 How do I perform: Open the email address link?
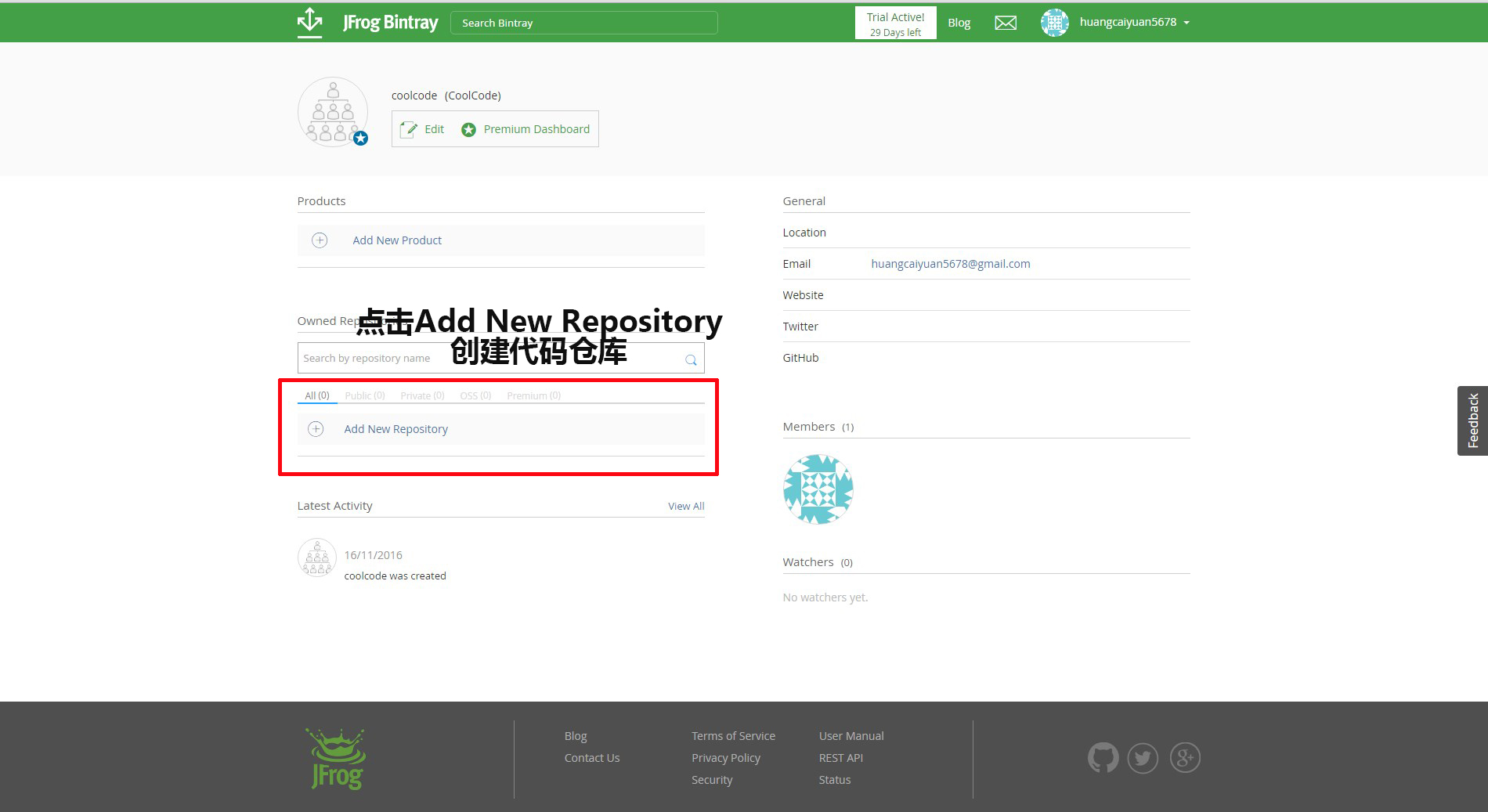point(951,264)
